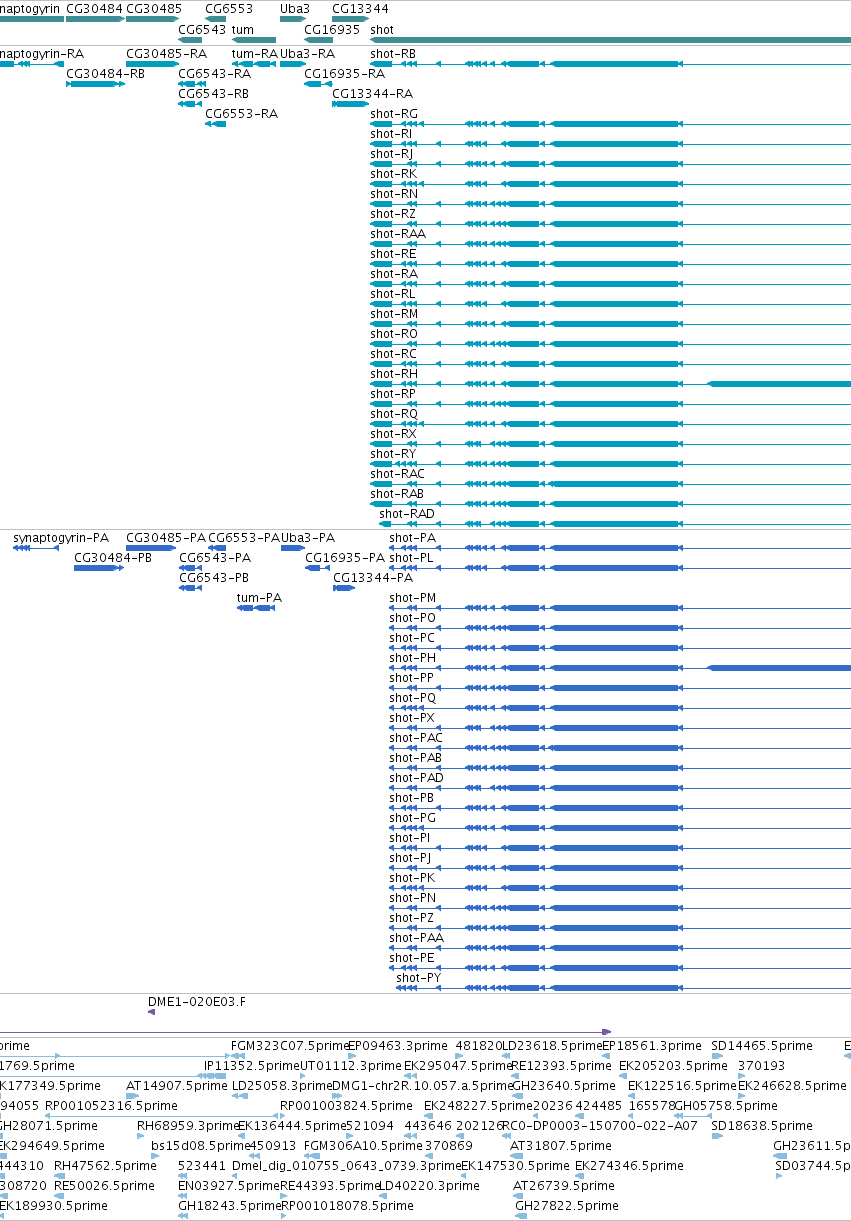Pick the CG30485-RA transcript label
851x1221 pixels.
[x=166, y=53]
